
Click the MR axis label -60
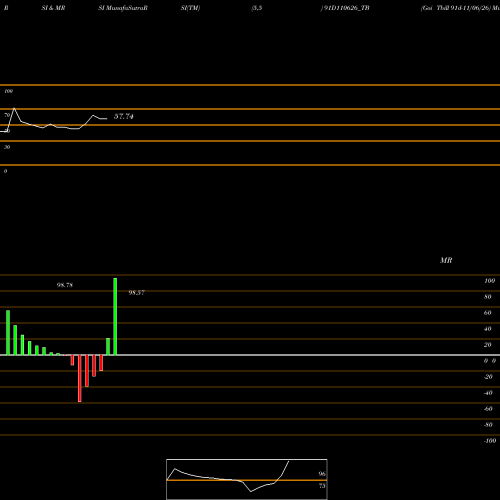tap(488, 409)
